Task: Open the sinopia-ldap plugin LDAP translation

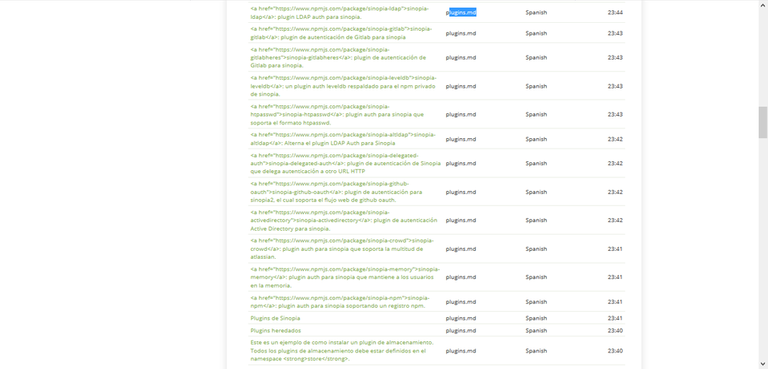Action: (x=340, y=13)
